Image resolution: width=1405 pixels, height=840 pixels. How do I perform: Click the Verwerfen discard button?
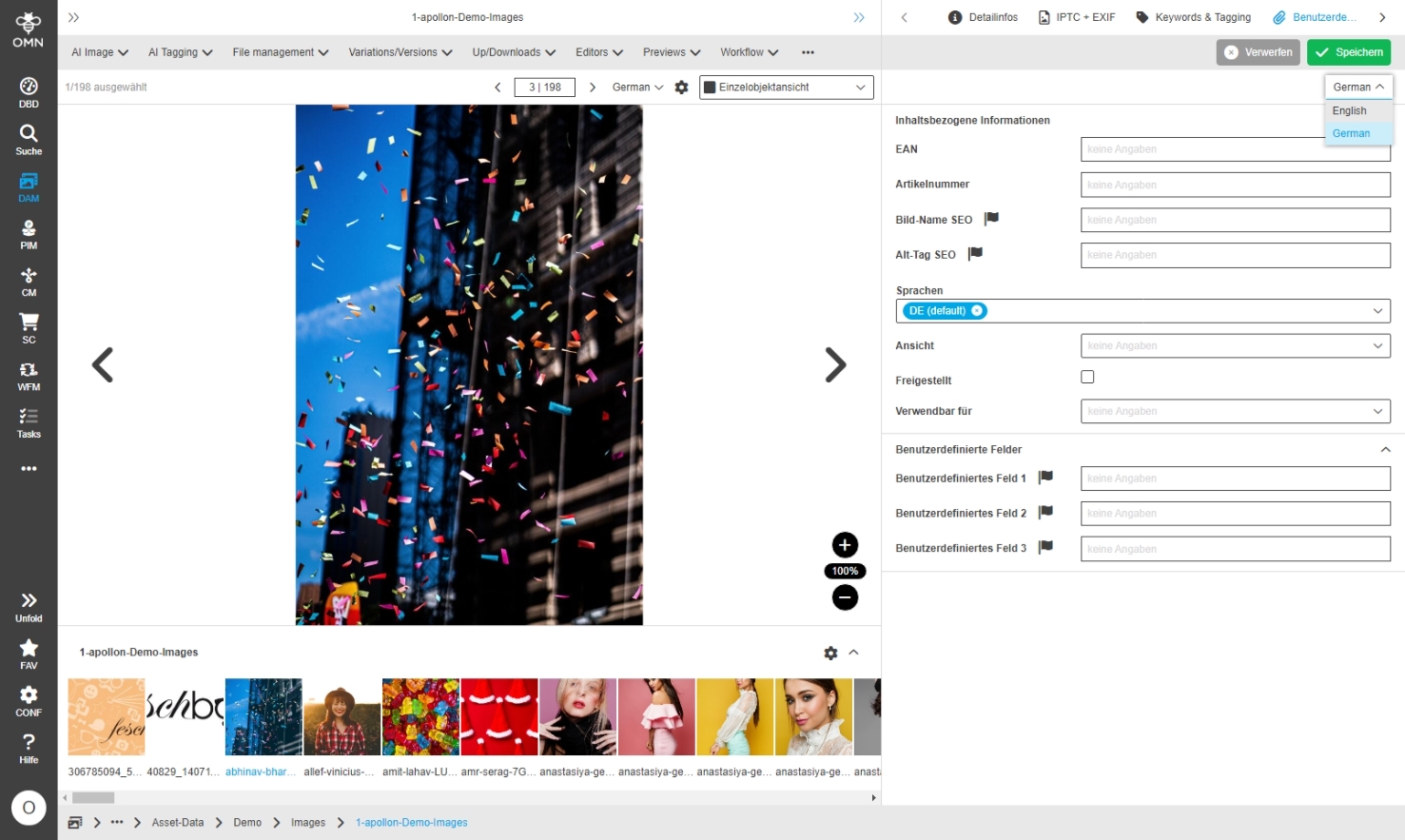(x=1258, y=52)
